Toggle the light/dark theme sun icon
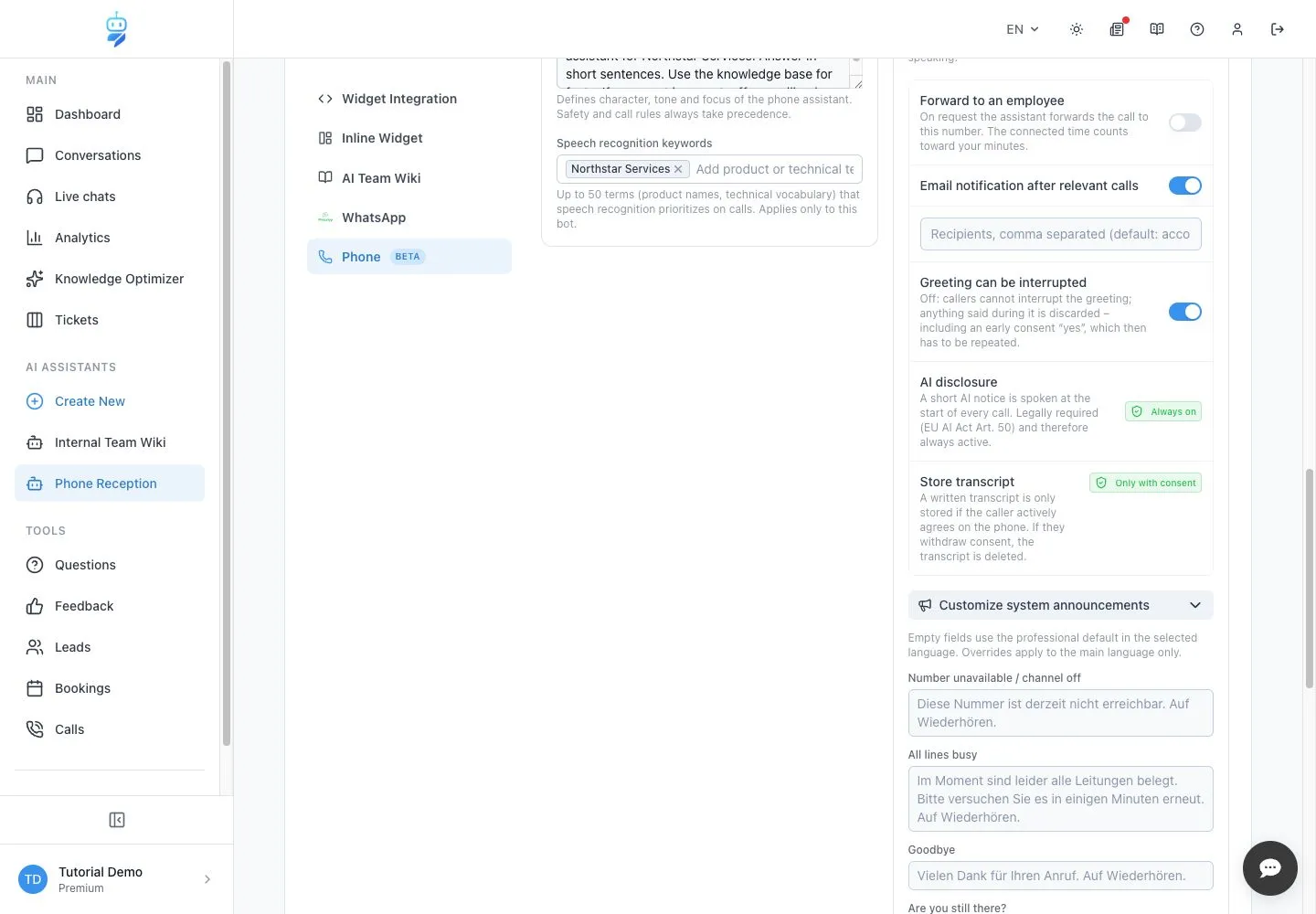1316x914 pixels. 1077,29
